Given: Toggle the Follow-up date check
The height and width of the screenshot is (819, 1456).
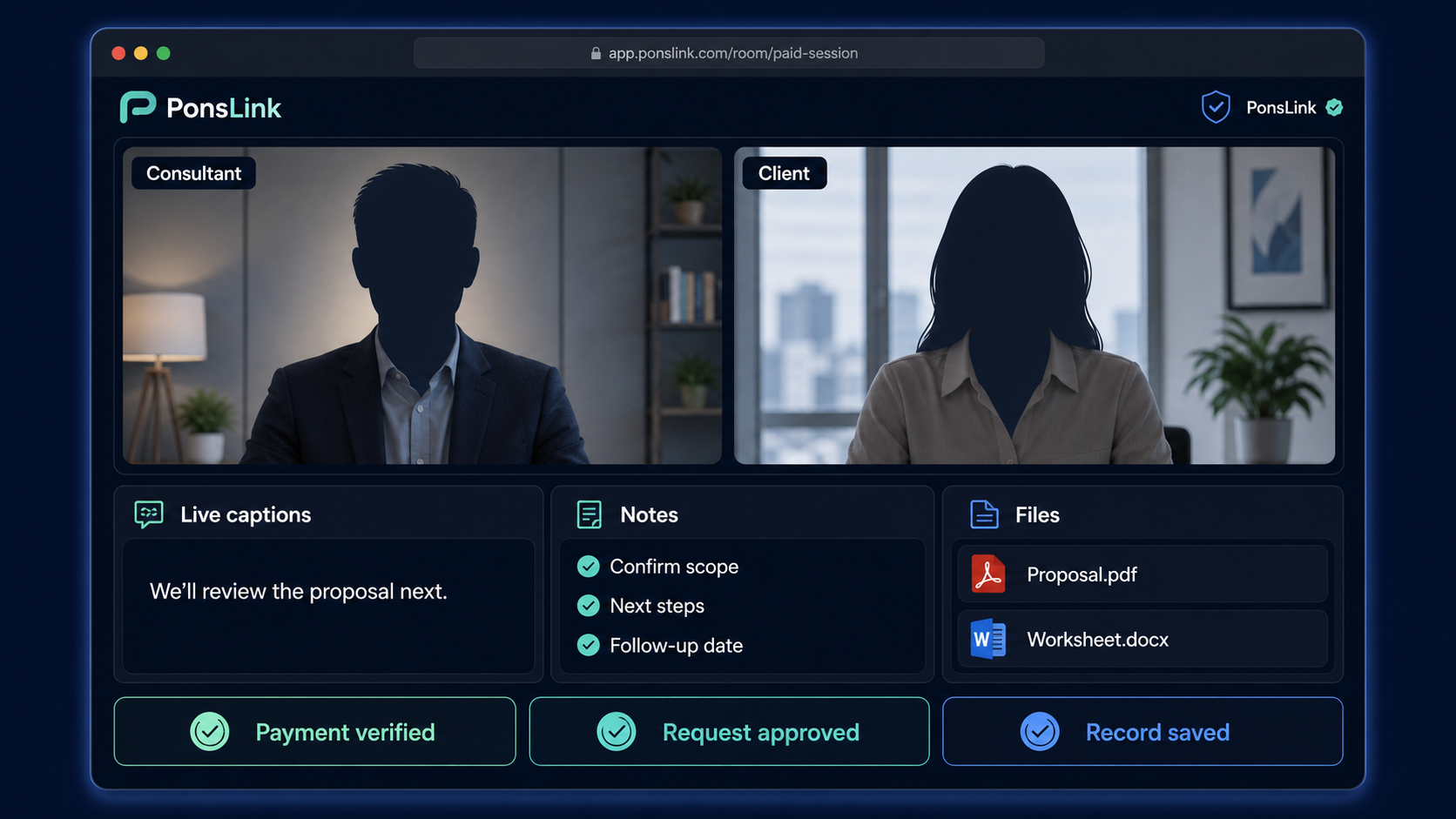Looking at the screenshot, I should 589,645.
